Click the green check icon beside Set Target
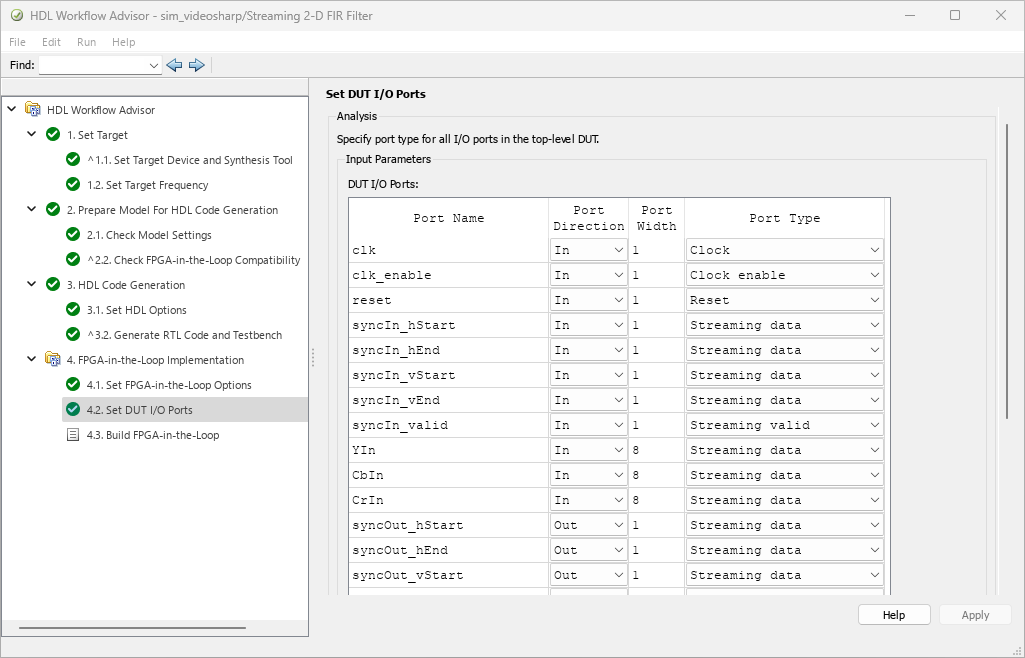 pyautogui.click(x=53, y=135)
